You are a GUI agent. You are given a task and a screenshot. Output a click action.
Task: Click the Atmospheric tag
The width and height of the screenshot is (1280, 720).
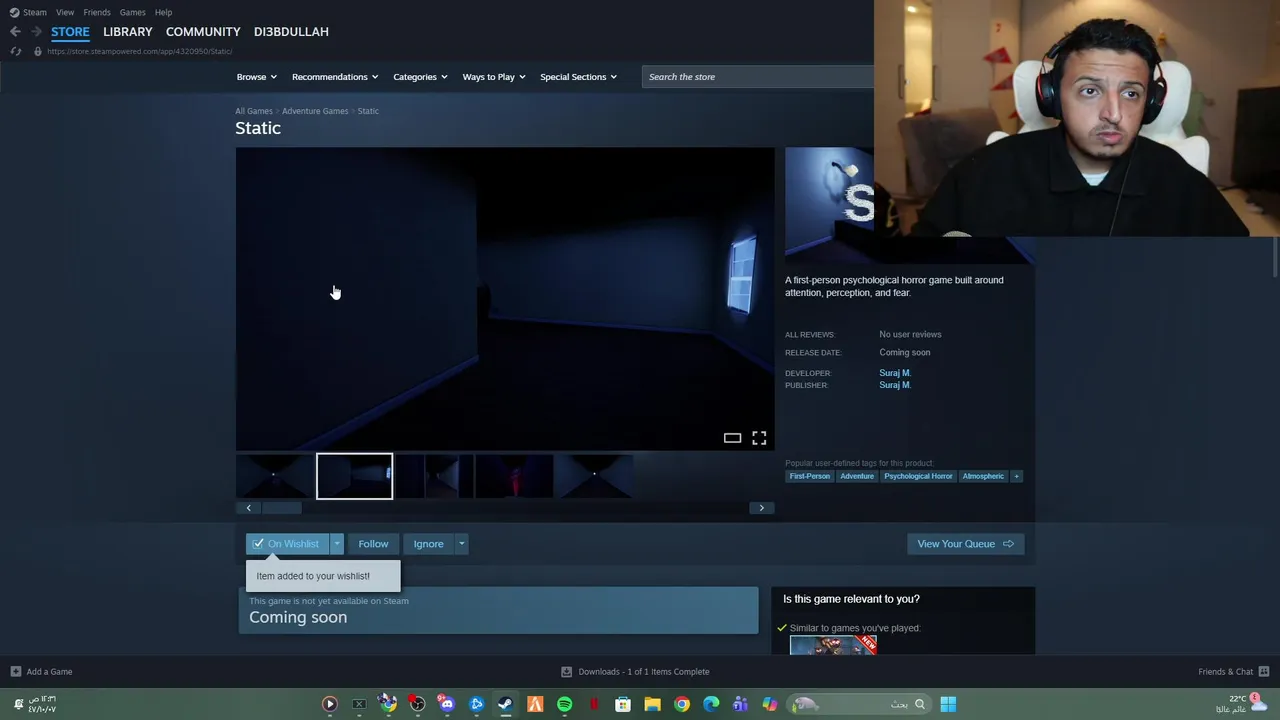tap(983, 476)
